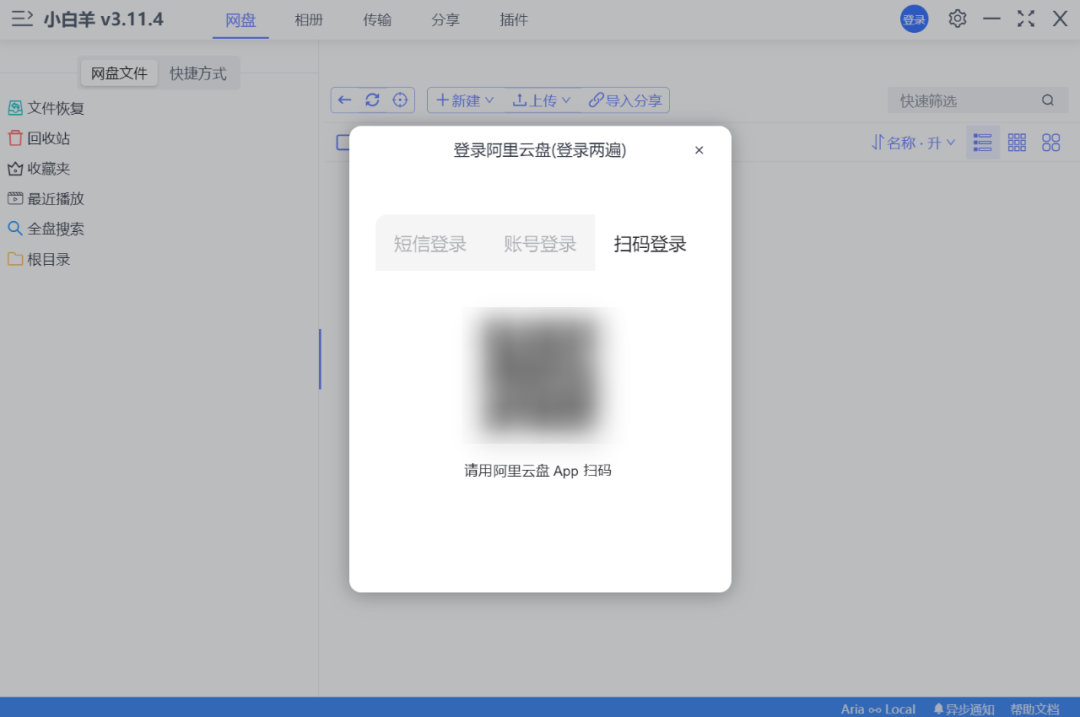Screen dimensions: 1080x717
Task: Select the 快捷方式 sidebar tab
Action: 198,73
